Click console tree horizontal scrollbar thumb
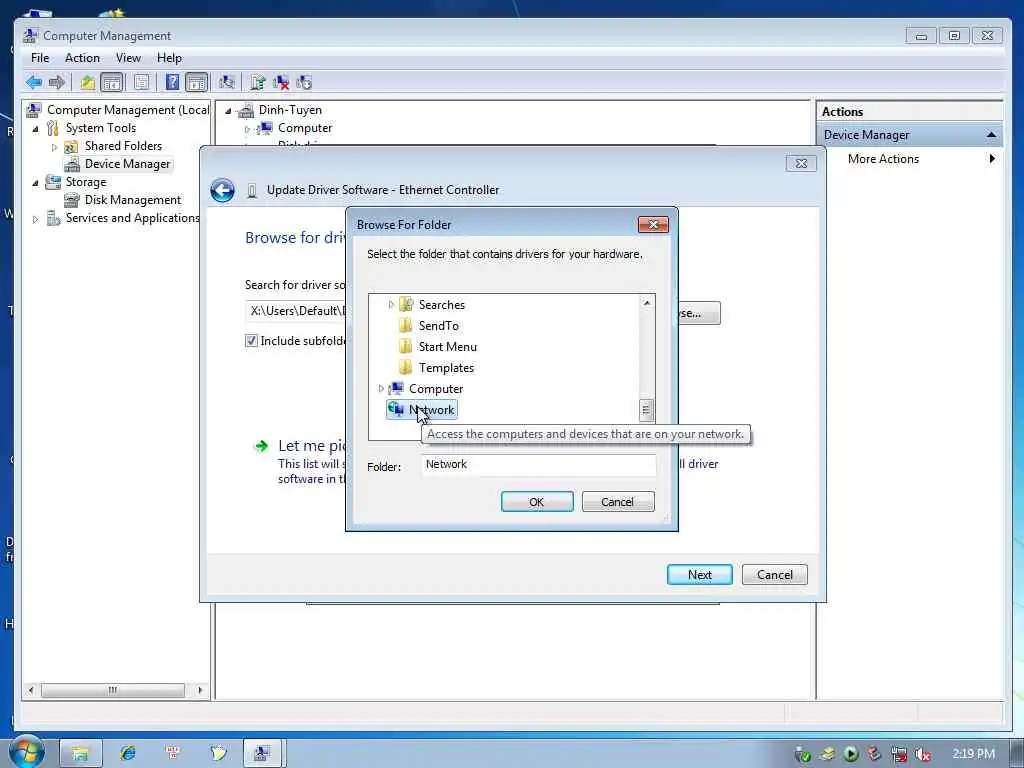Viewport: 1024px width, 768px height. pyautogui.click(x=113, y=690)
